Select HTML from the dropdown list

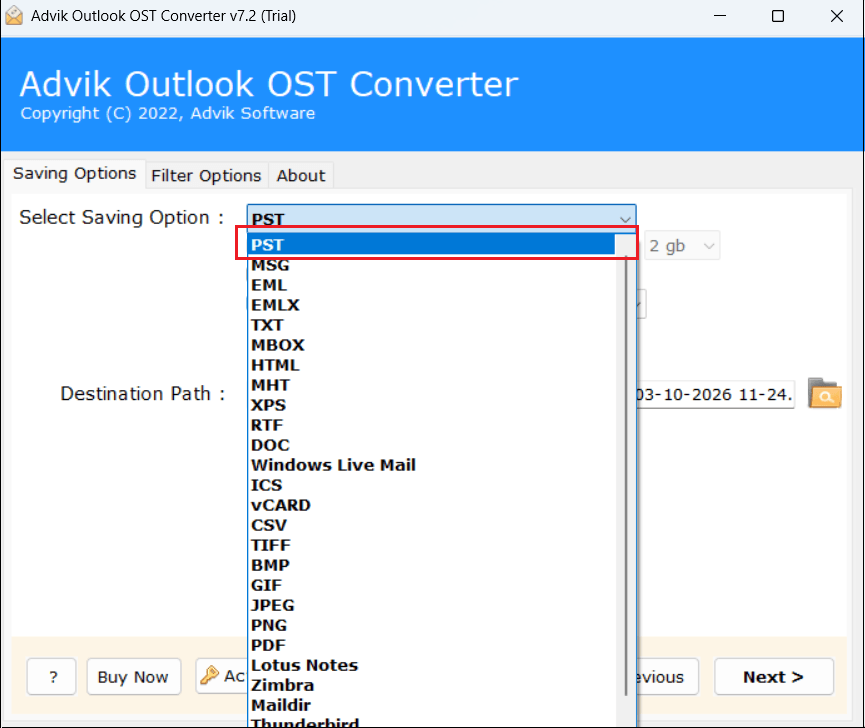click(x=432, y=365)
